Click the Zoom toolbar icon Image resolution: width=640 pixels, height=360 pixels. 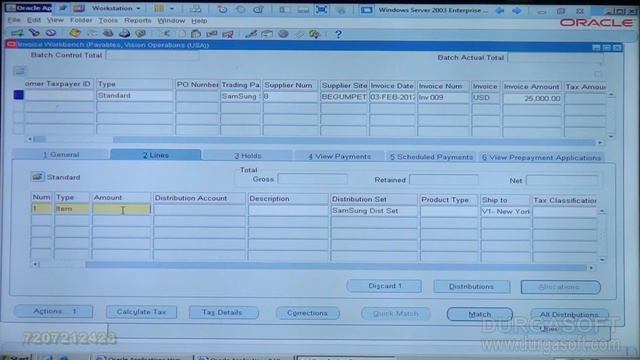(267, 34)
